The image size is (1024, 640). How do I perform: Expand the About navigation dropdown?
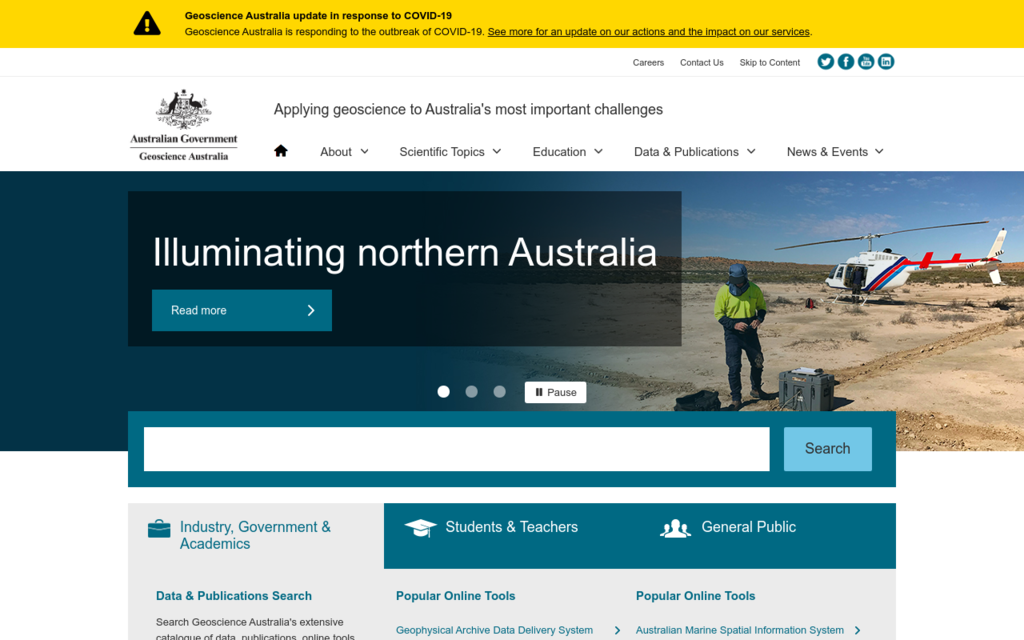coord(344,151)
